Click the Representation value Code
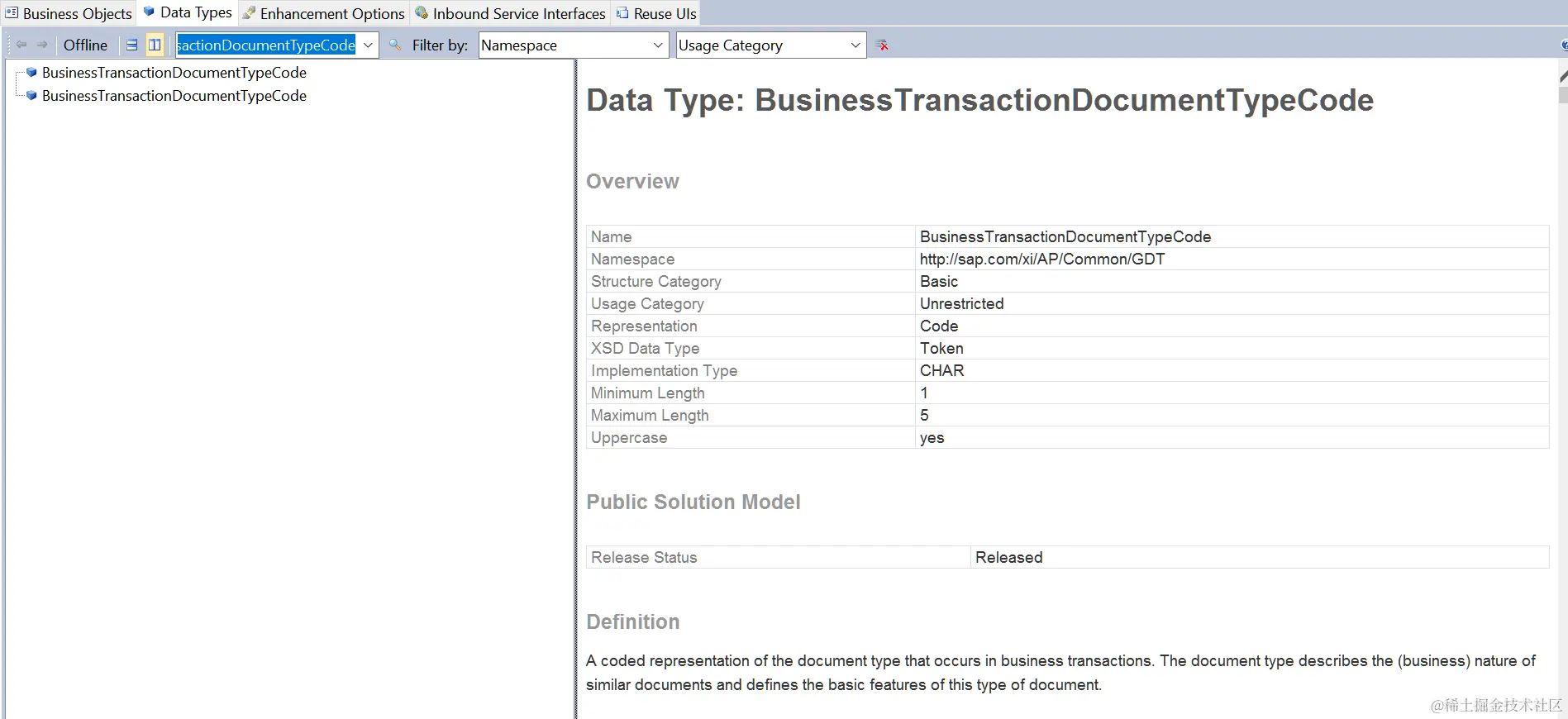The width and height of the screenshot is (1568, 719). click(939, 326)
